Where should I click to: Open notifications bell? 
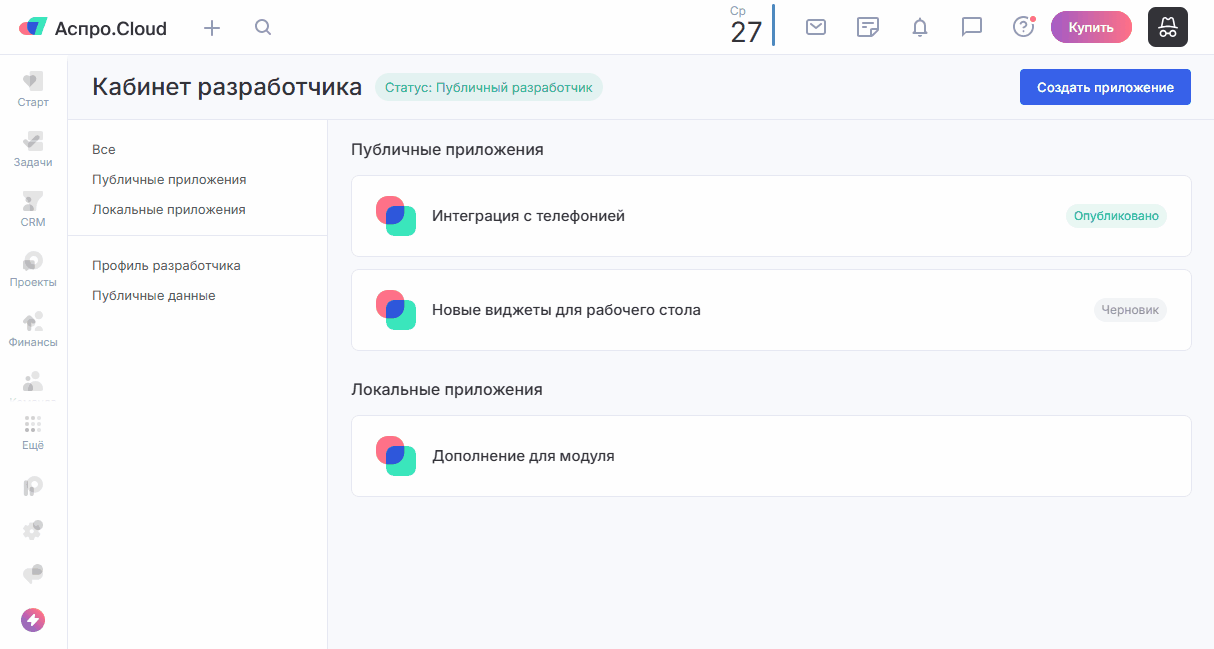[x=920, y=27]
